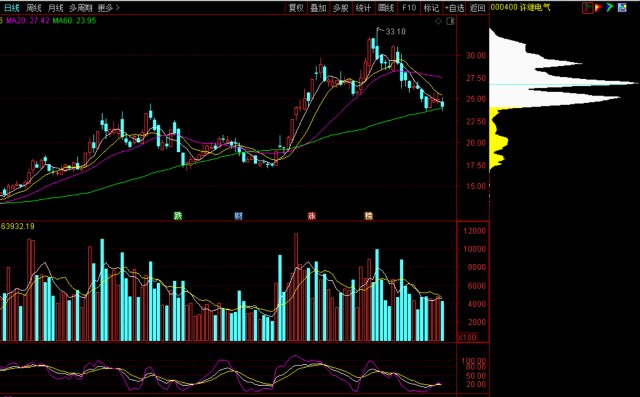Click the 返回 back button
640x397 pixels.
477,8
